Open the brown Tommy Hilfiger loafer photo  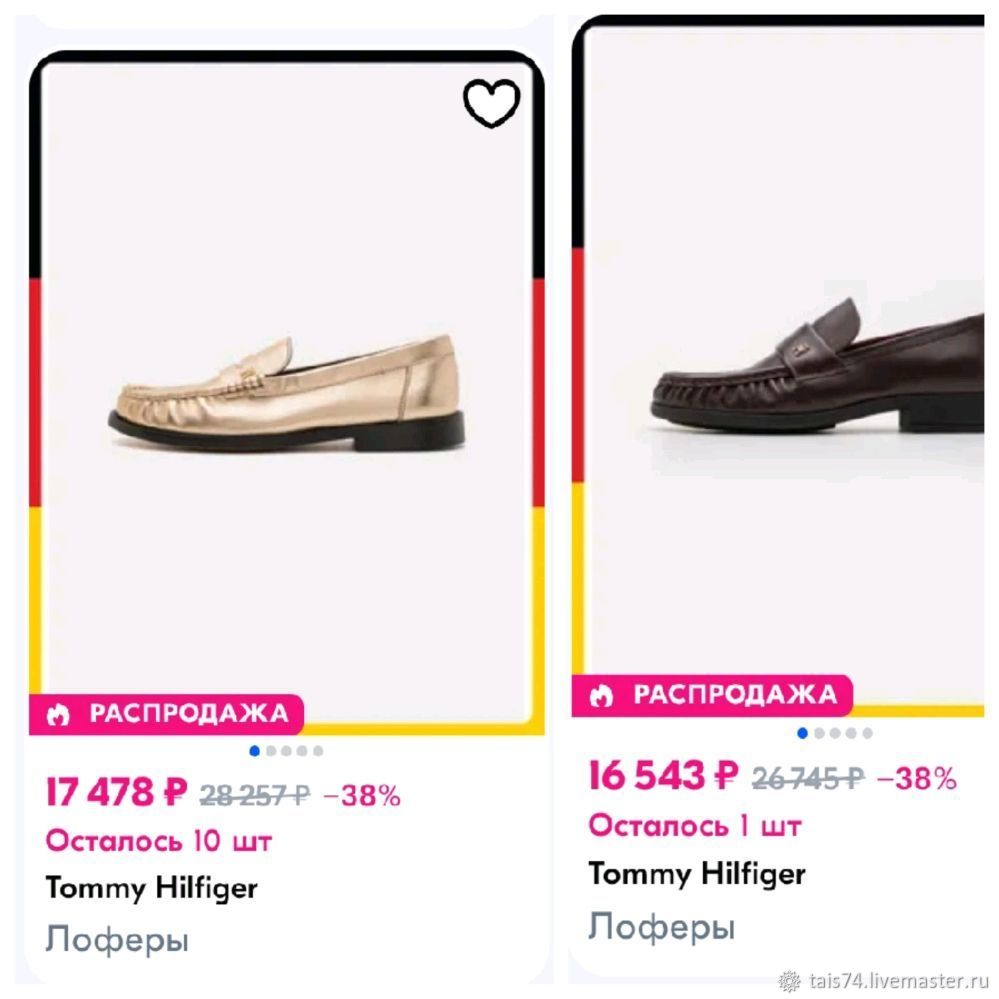pyautogui.click(x=817, y=366)
